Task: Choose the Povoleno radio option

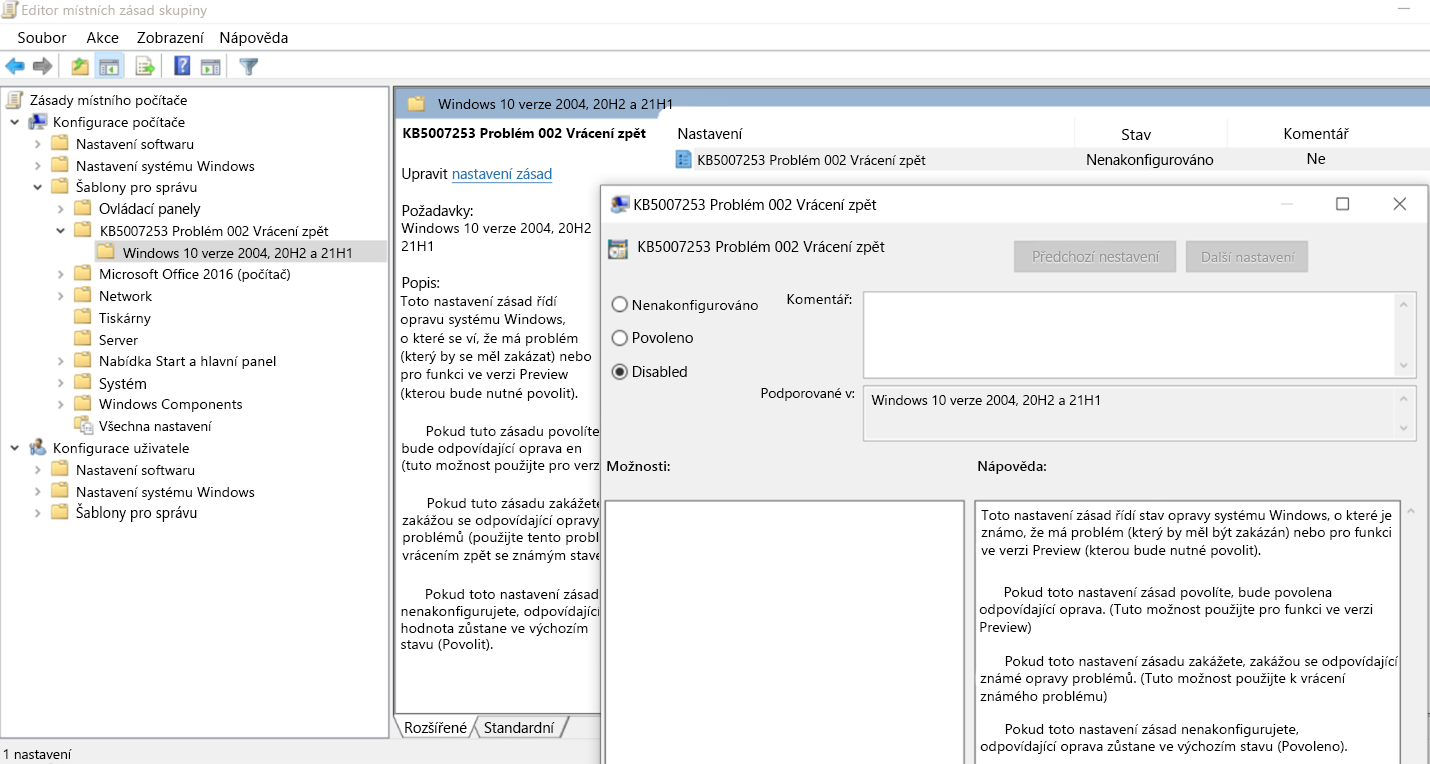Action: 619,338
